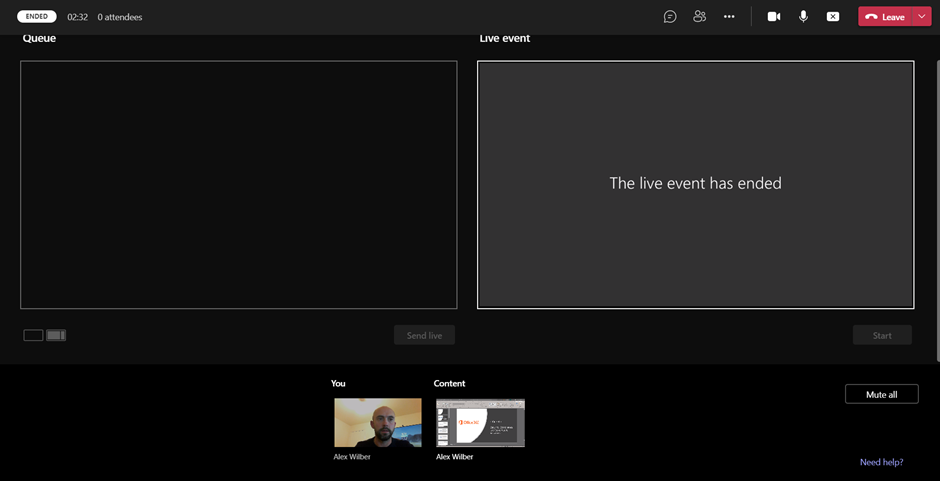Expand the Leave options dropdown arrow
This screenshot has width=940, height=481.
coord(922,17)
